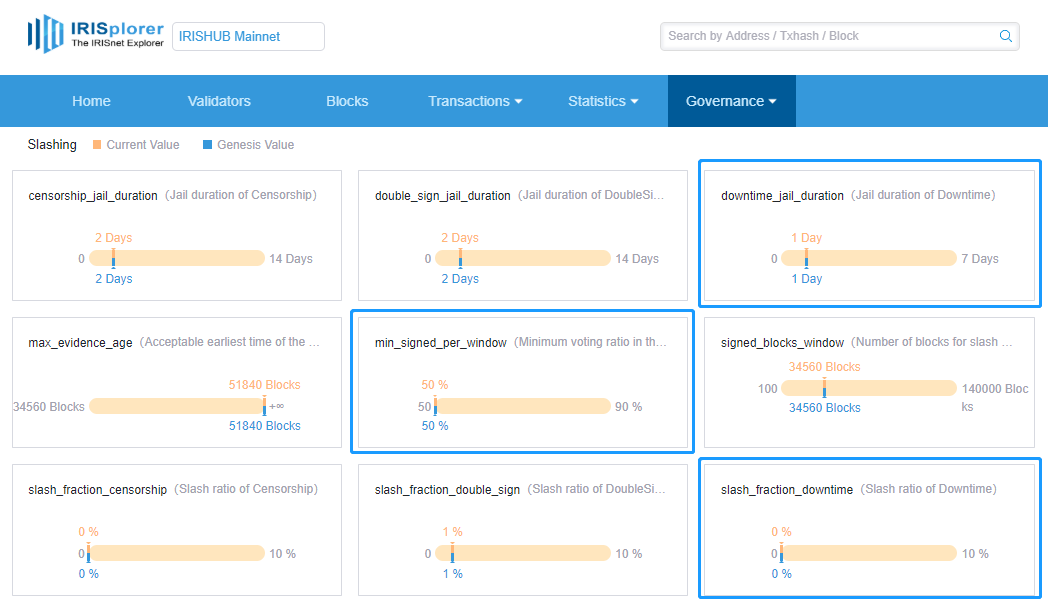Go to the Home page

[x=91, y=101]
